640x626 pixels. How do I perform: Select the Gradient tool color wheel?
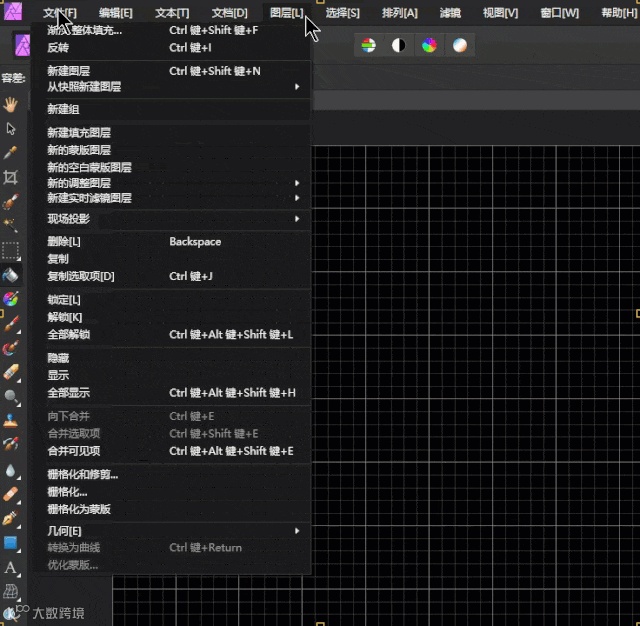pos(10,299)
